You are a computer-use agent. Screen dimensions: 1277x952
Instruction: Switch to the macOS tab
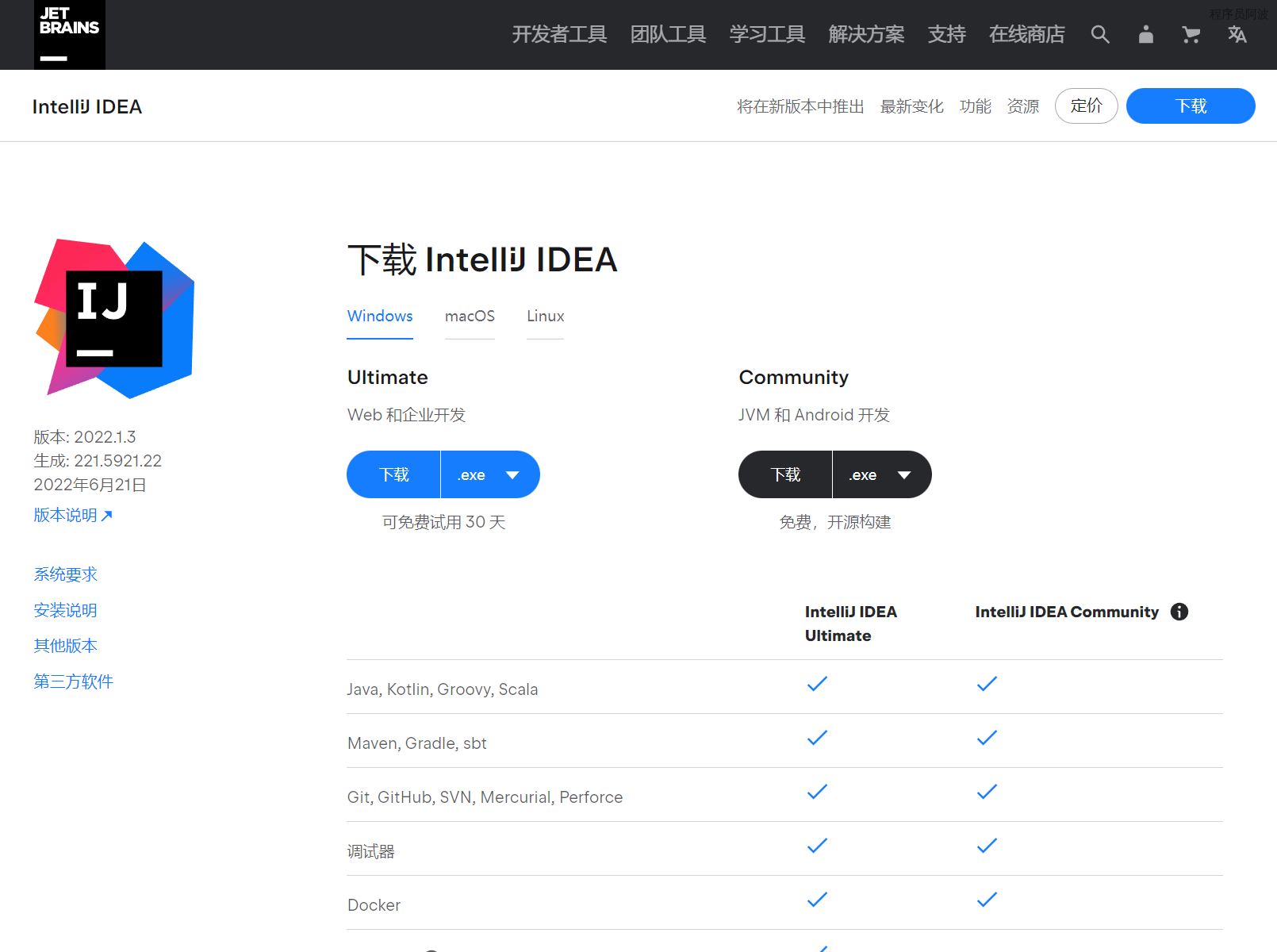(x=470, y=316)
